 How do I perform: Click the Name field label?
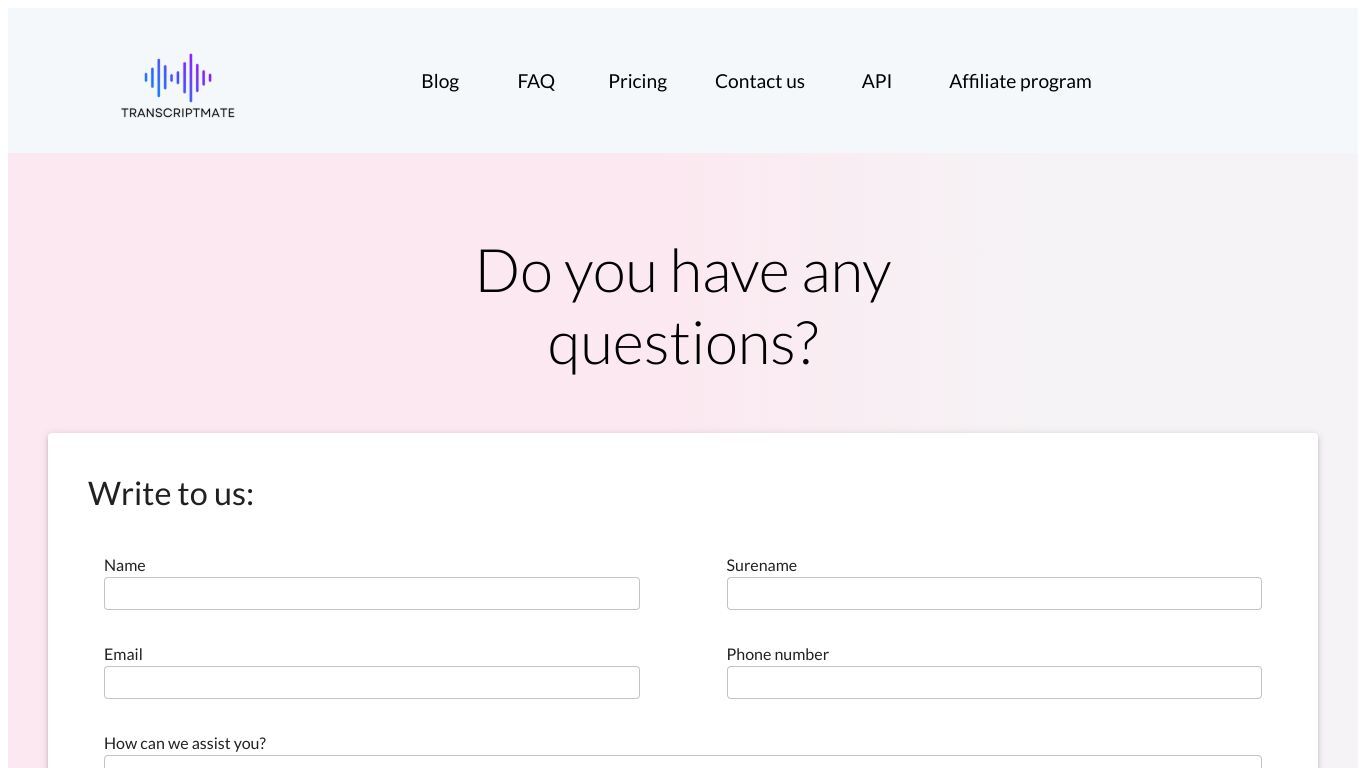pyautogui.click(x=125, y=565)
